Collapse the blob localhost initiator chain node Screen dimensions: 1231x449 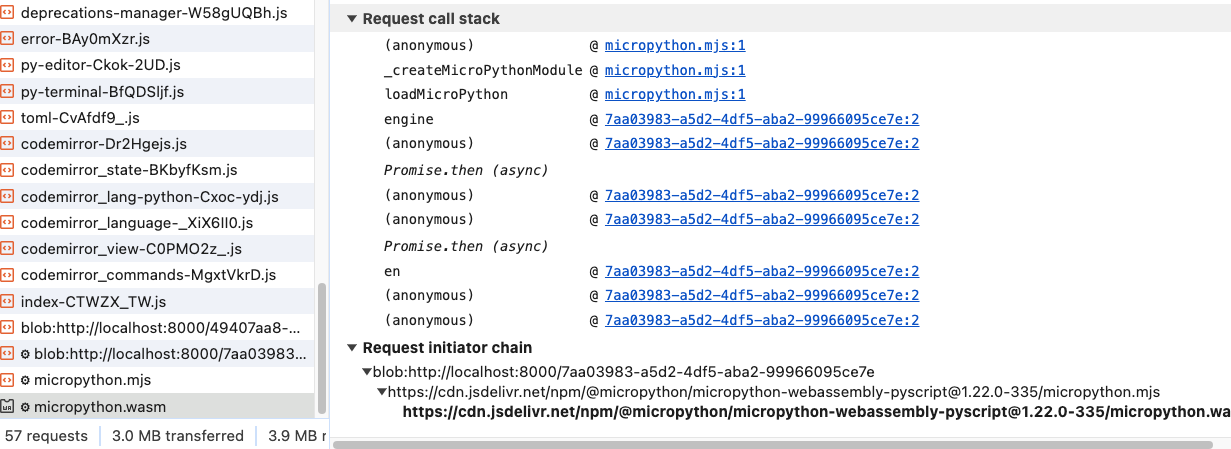coord(367,372)
